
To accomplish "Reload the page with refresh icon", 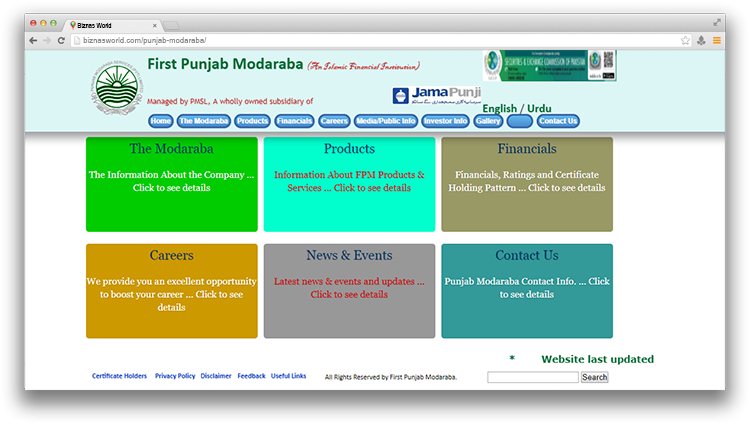I will (62, 40).
